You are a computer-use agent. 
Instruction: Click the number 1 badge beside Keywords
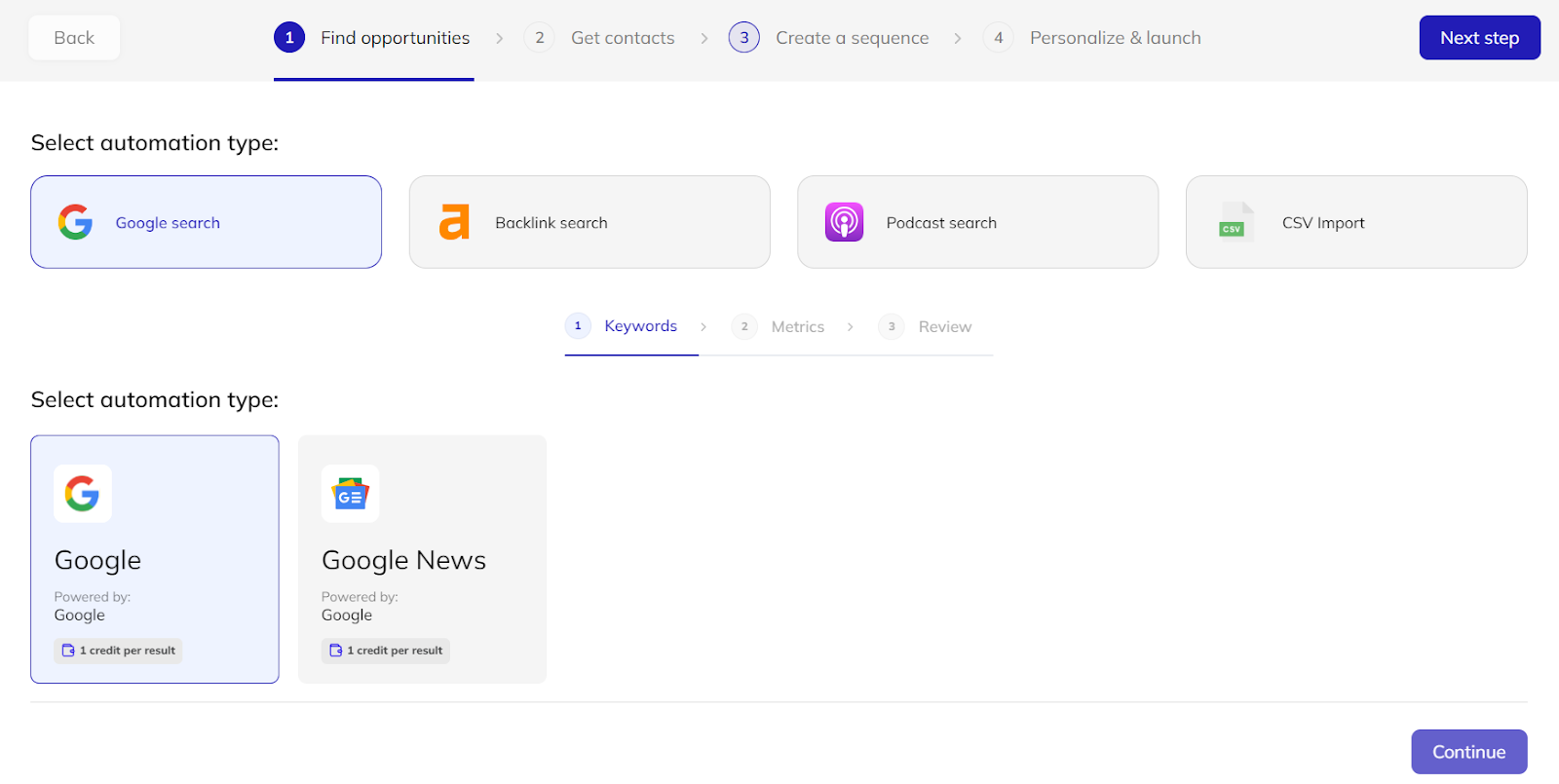[x=578, y=326]
